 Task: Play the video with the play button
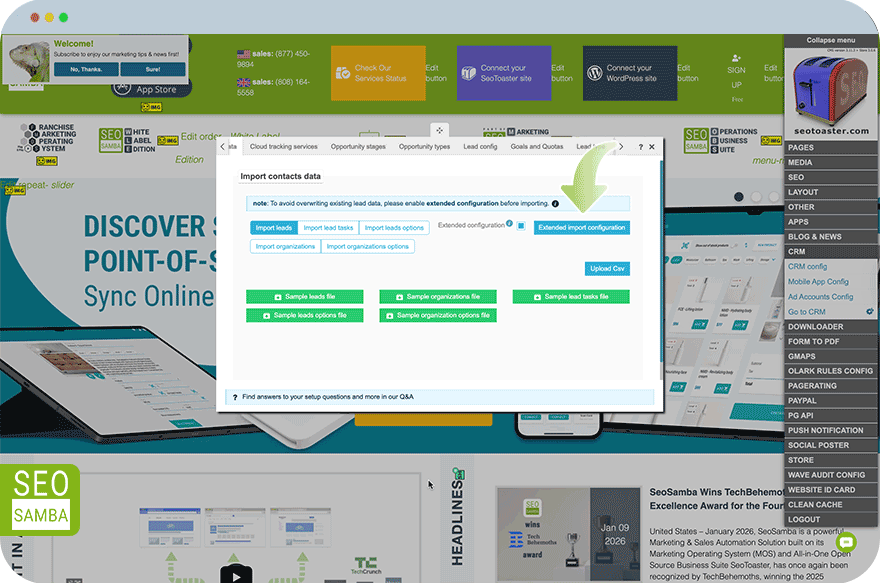236,575
